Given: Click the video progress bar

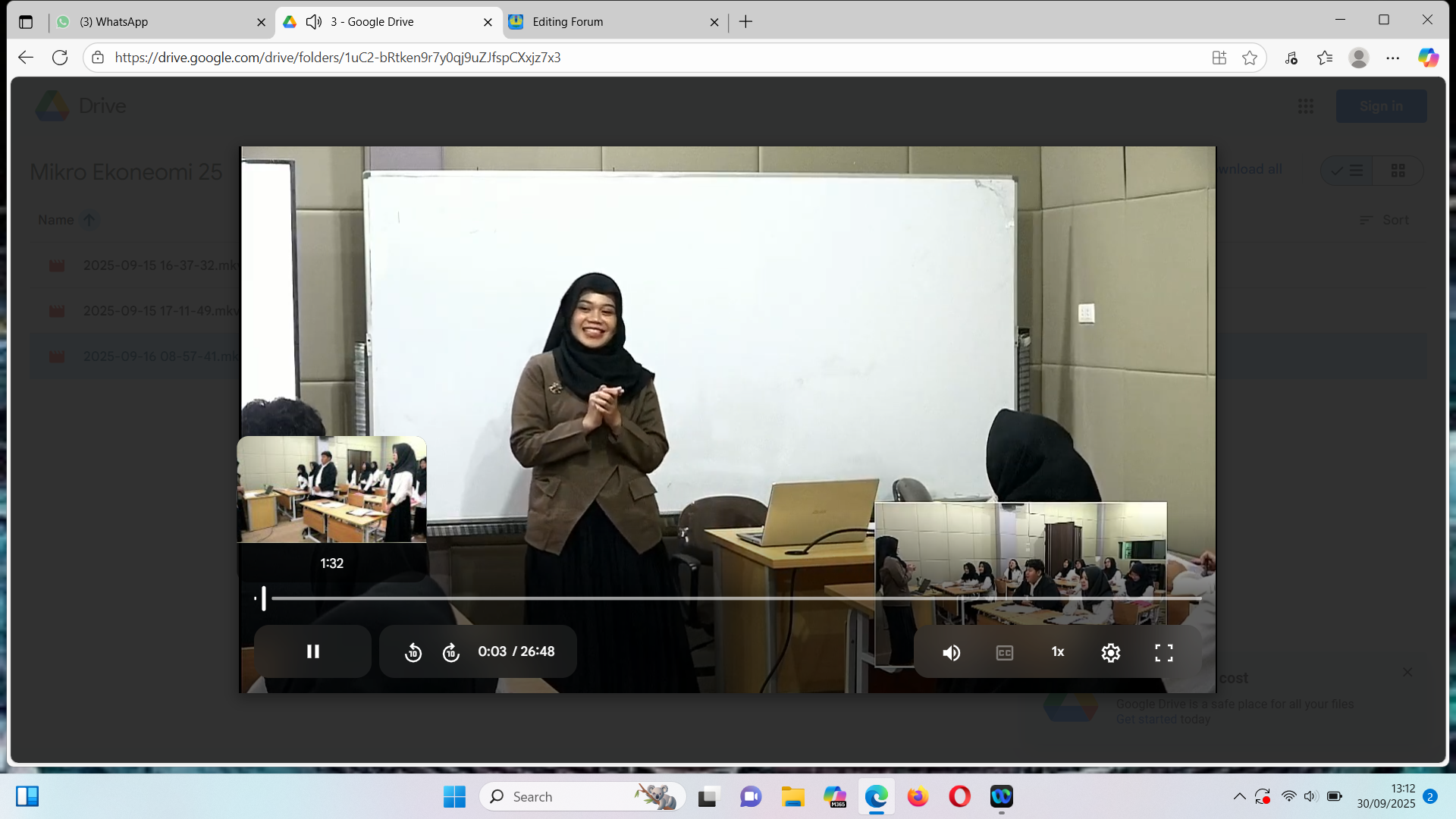Looking at the screenshot, I should point(728,598).
